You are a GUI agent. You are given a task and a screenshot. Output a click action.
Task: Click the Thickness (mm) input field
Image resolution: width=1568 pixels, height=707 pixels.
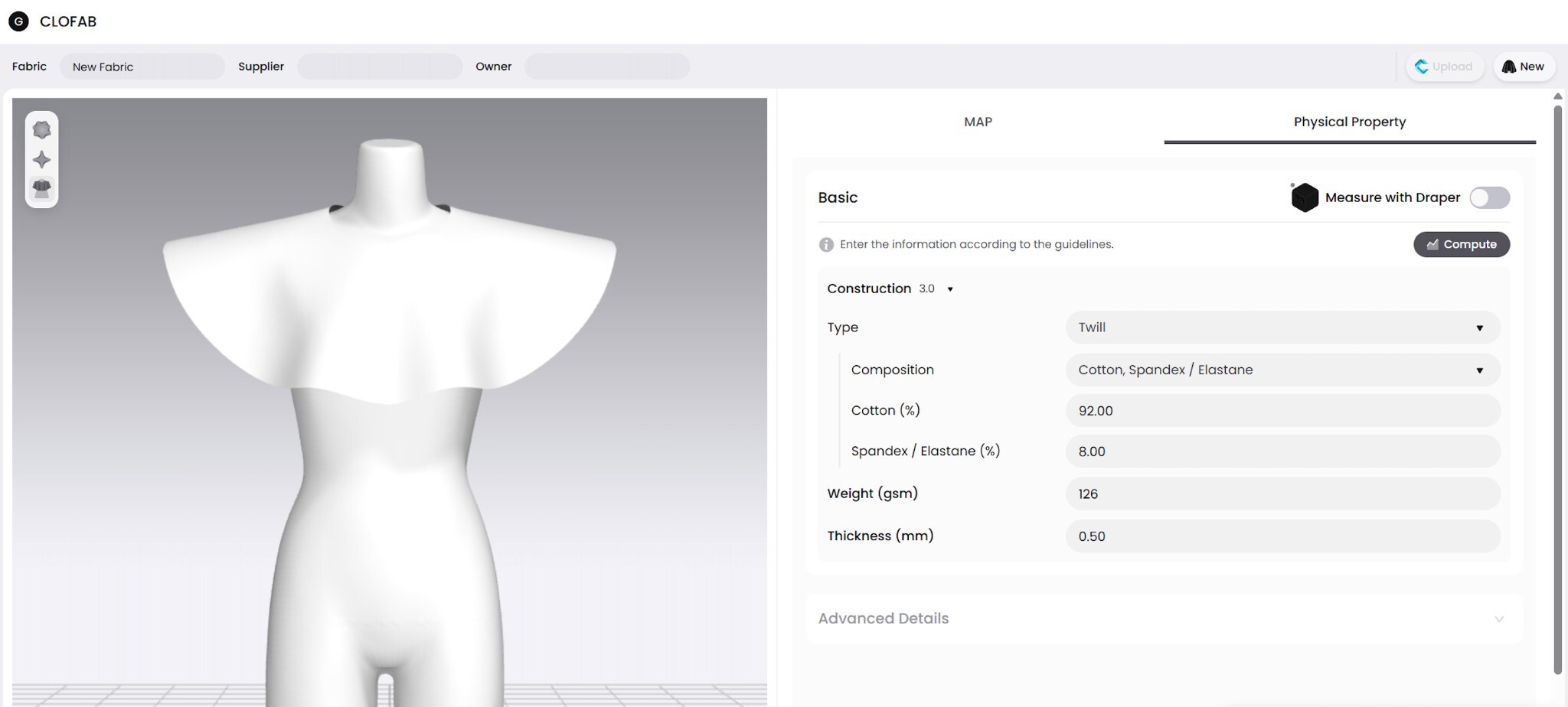tap(1282, 536)
